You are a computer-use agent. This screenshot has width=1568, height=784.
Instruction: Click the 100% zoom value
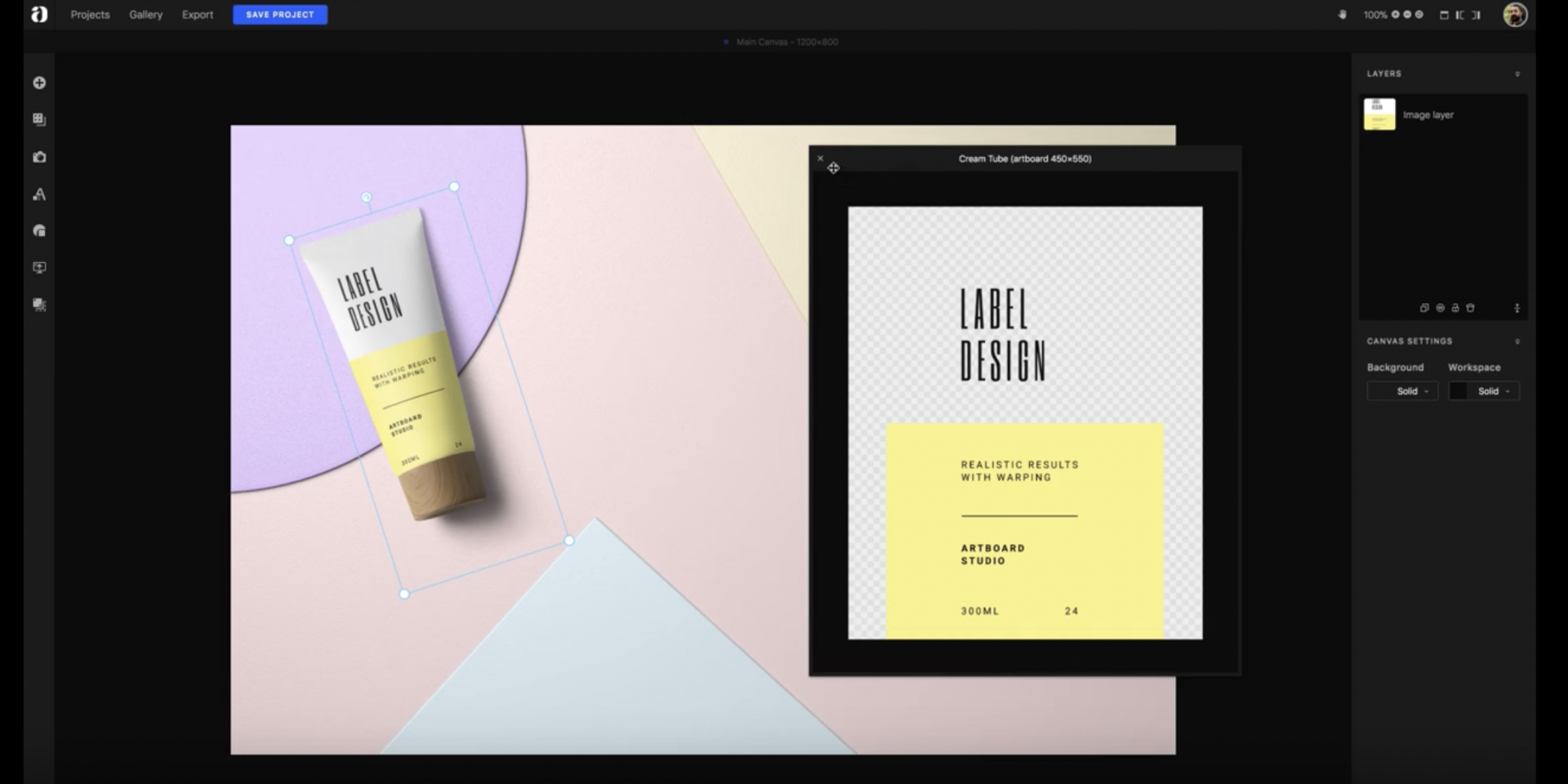1374,15
